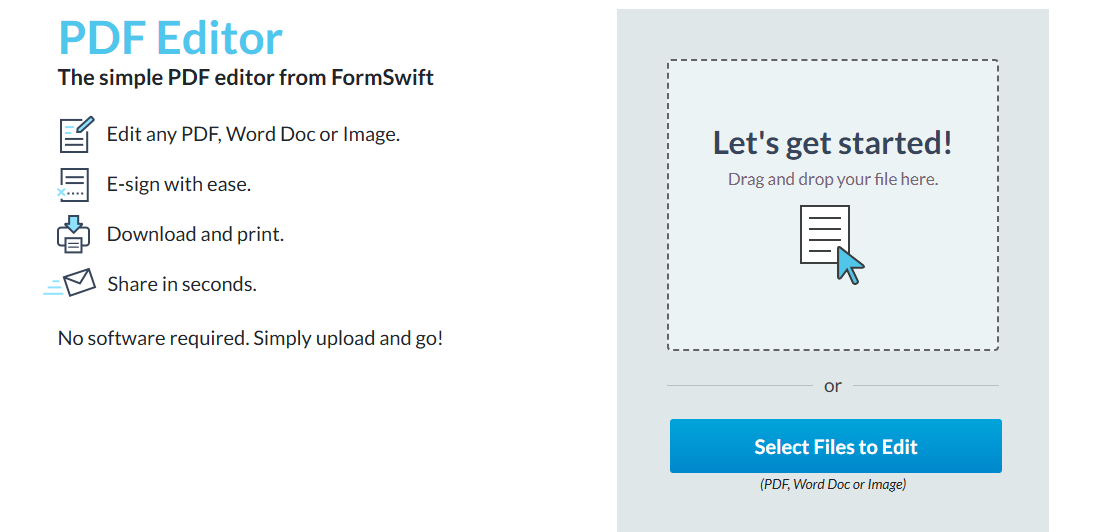This screenshot has height=532, width=1106.
Task: Click inside the dashed drop zone area
Action: tap(833, 205)
